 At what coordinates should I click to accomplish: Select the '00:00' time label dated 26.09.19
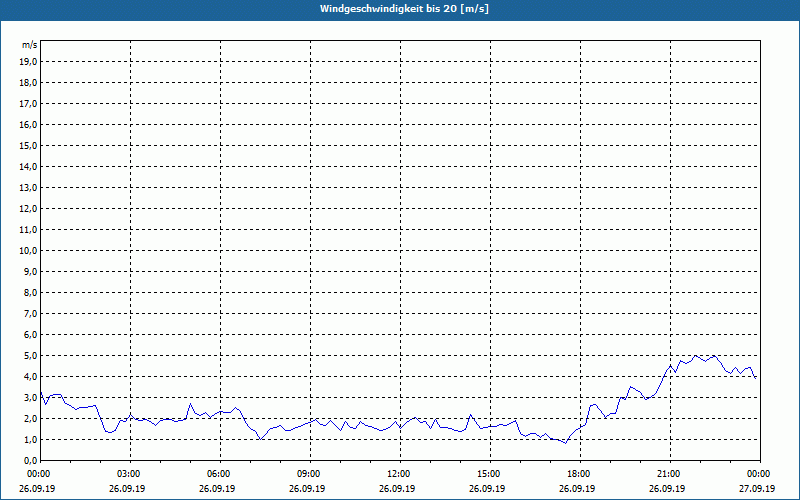pos(38,474)
